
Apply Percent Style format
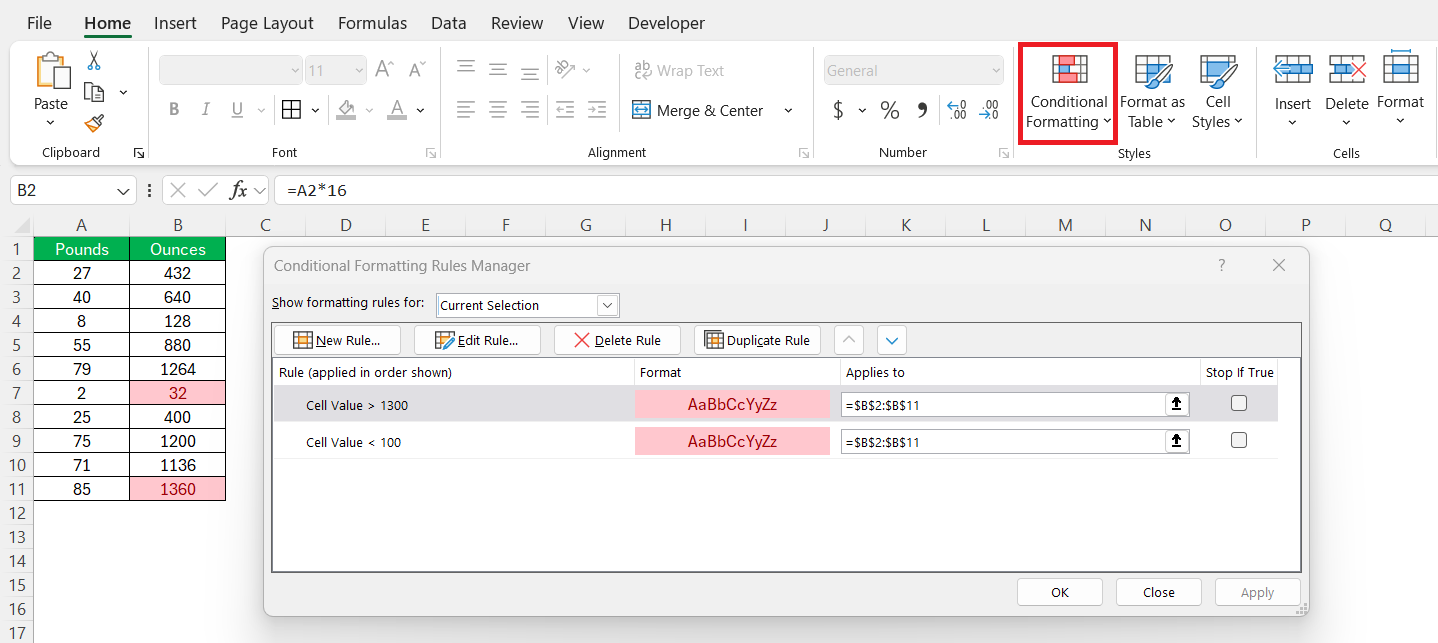coord(890,110)
